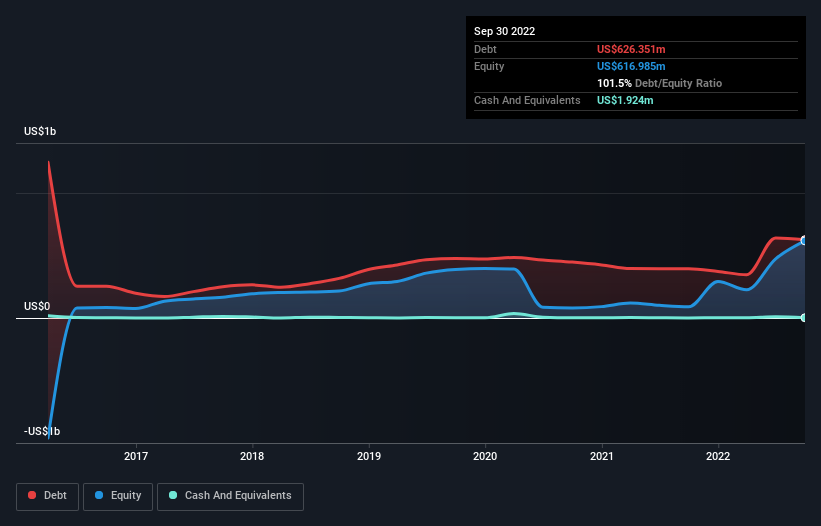
Task: Click the US$626.351m debt value
Action: 631,49
